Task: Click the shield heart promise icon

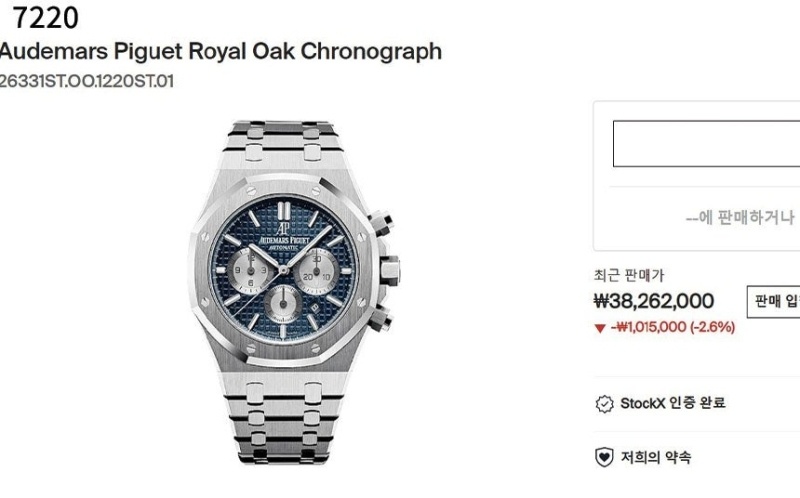Action: tap(604, 458)
